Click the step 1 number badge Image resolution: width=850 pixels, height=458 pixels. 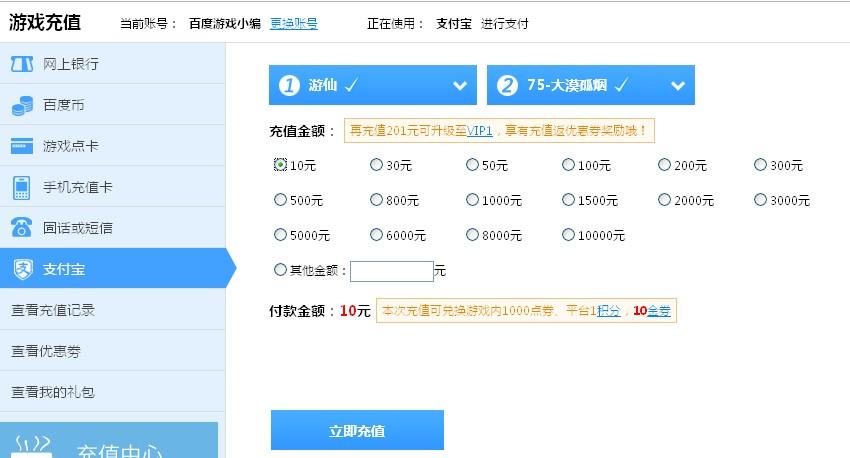point(289,85)
